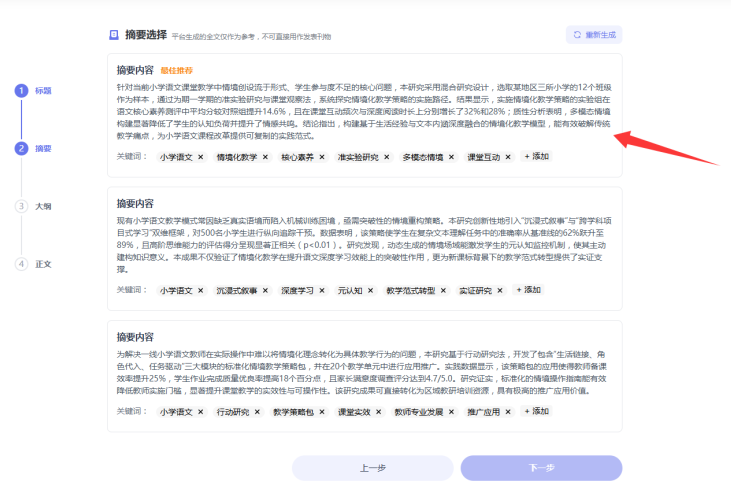Select the abstract marked 最佳推荐

[x=365, y=115]
